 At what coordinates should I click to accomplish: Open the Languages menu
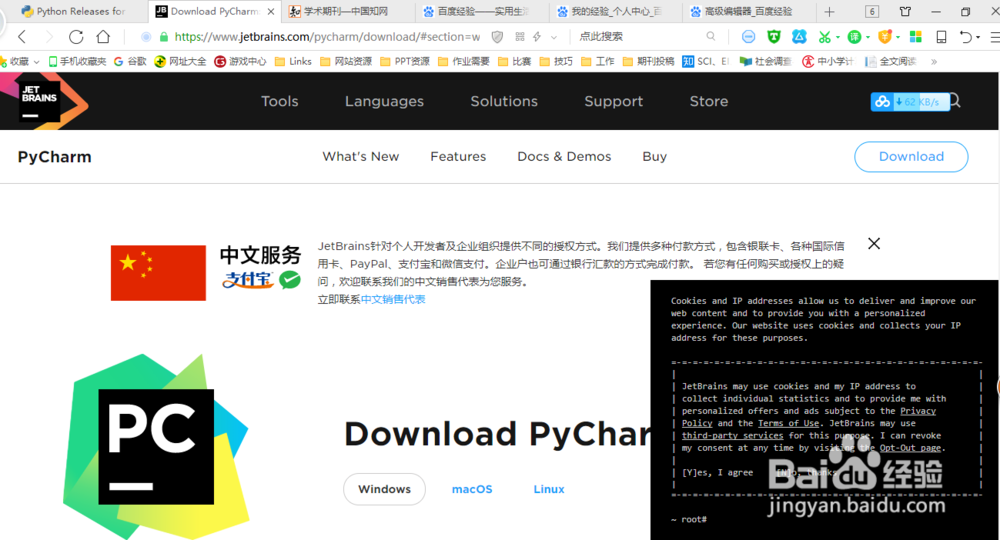tap(384, 101)
